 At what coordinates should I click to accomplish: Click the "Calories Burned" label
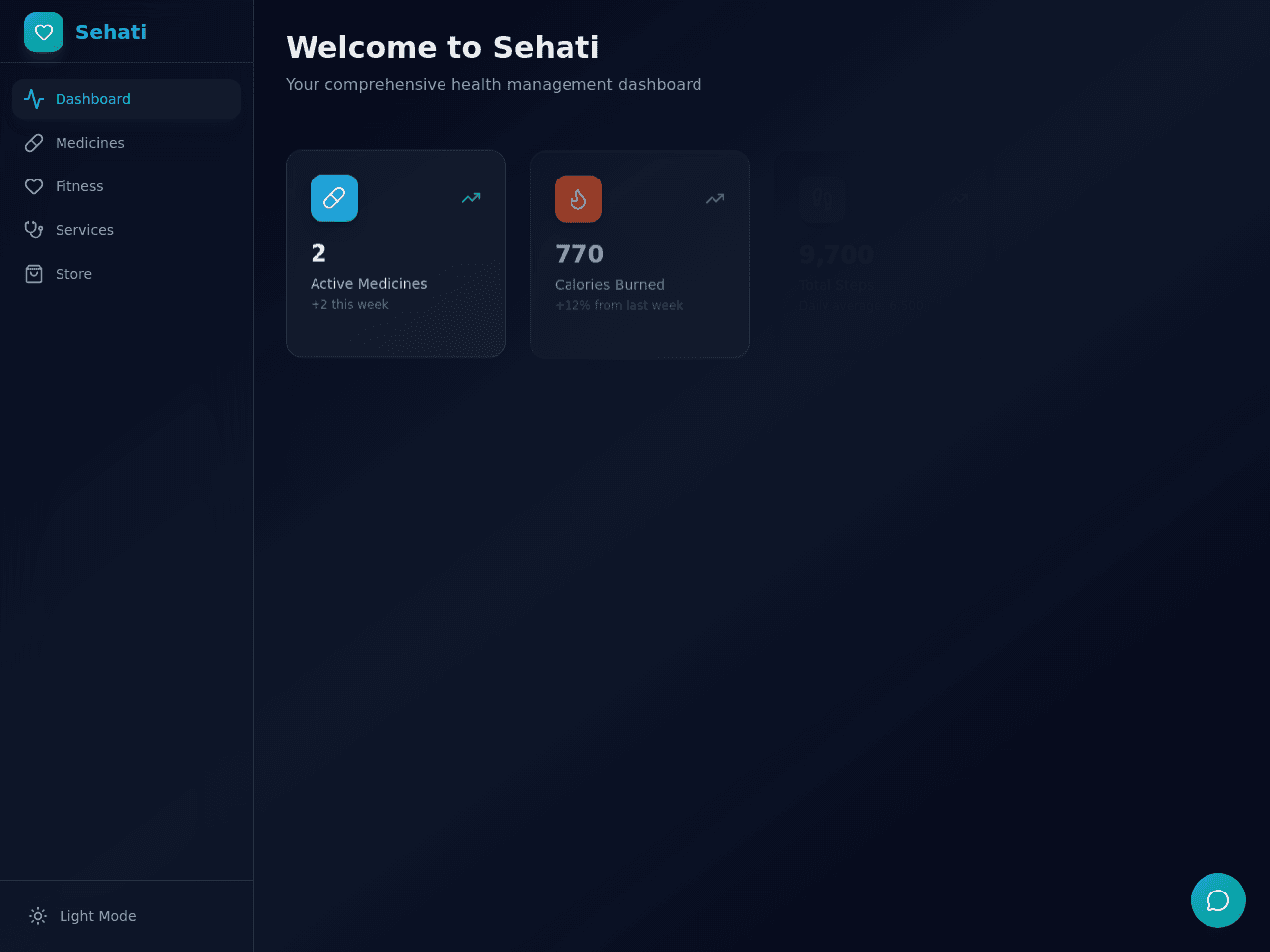609,285
